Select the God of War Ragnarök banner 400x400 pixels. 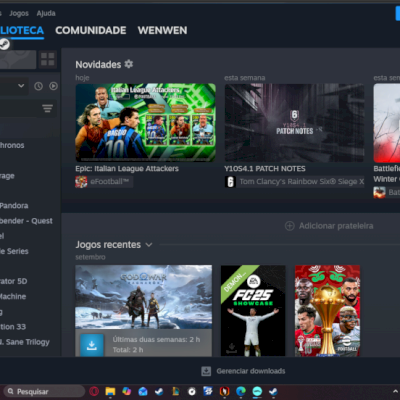pyautogui.click(x=143, y=297)
